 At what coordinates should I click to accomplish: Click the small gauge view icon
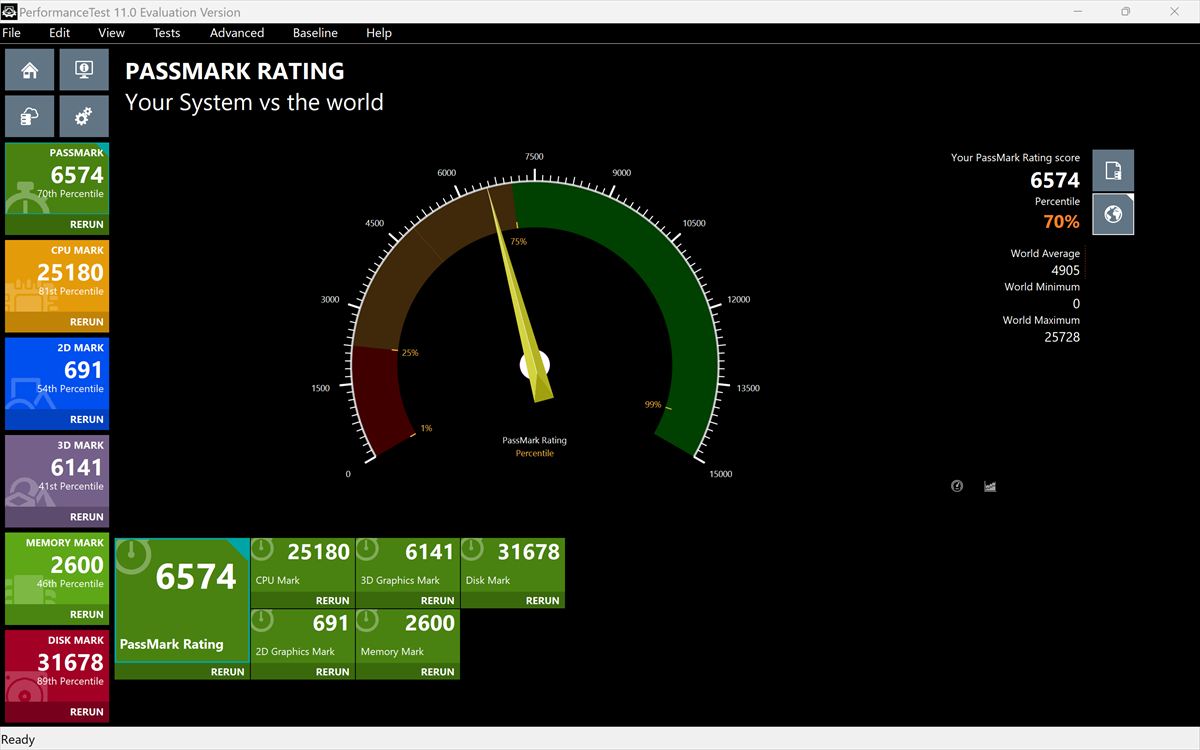point(957,486)
